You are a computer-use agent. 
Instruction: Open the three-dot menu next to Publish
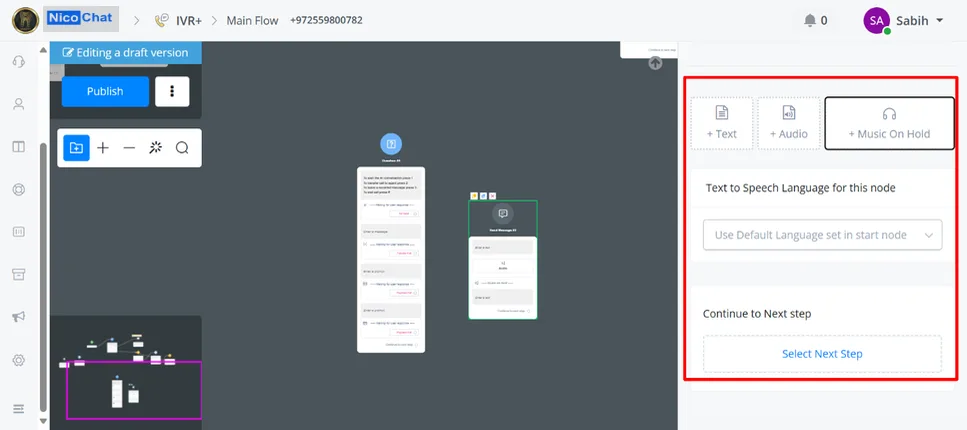tap(172, 91)
